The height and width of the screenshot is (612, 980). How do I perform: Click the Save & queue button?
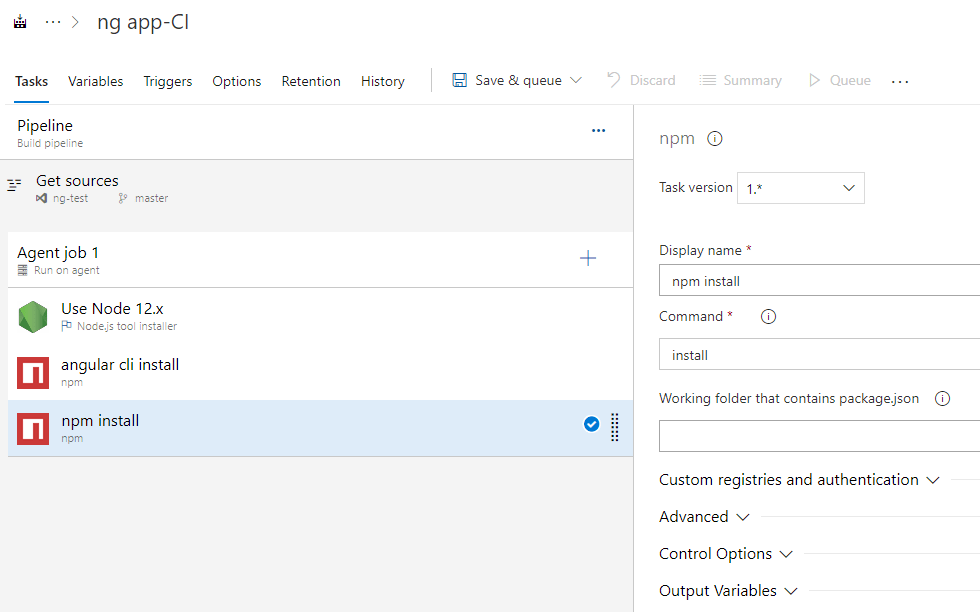507,80
